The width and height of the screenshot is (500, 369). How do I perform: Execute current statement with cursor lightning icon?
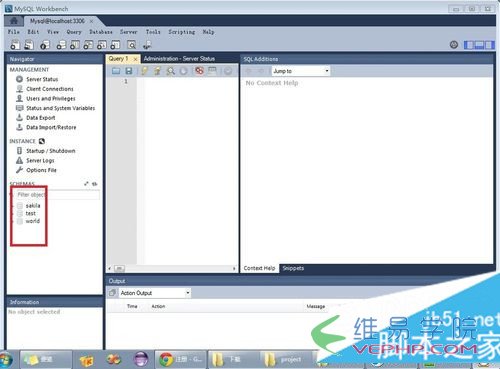[x=157, y=71]
